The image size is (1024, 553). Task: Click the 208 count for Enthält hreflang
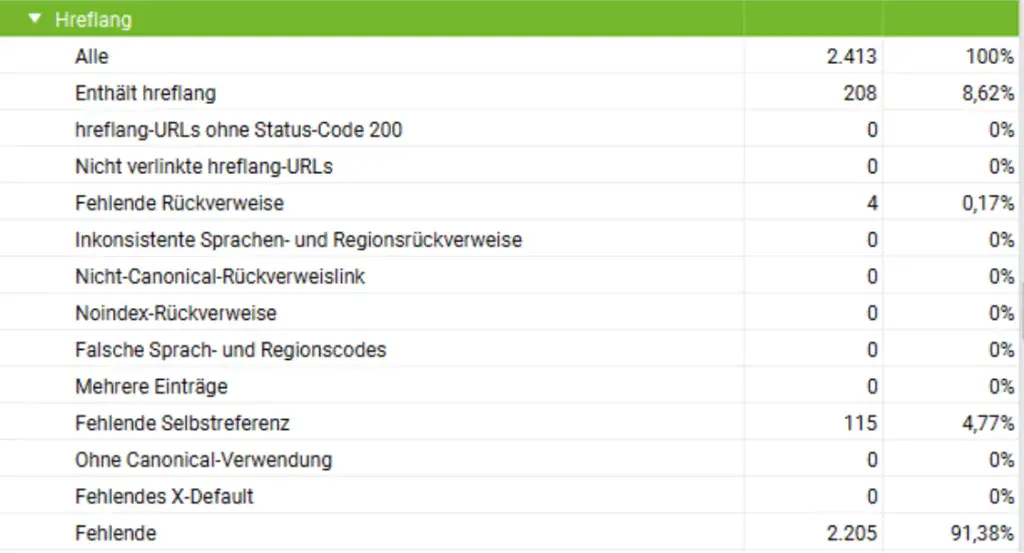pos(860,94)
